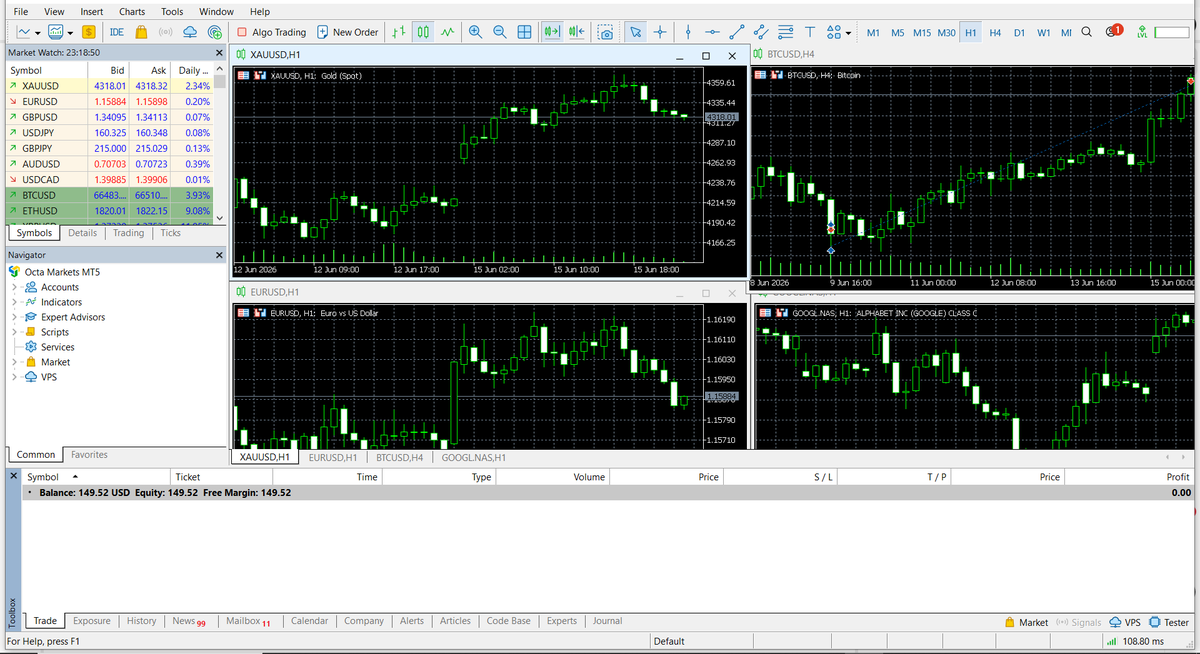Select M1 timeframe

pyautogui.click(x=873, y=32)
